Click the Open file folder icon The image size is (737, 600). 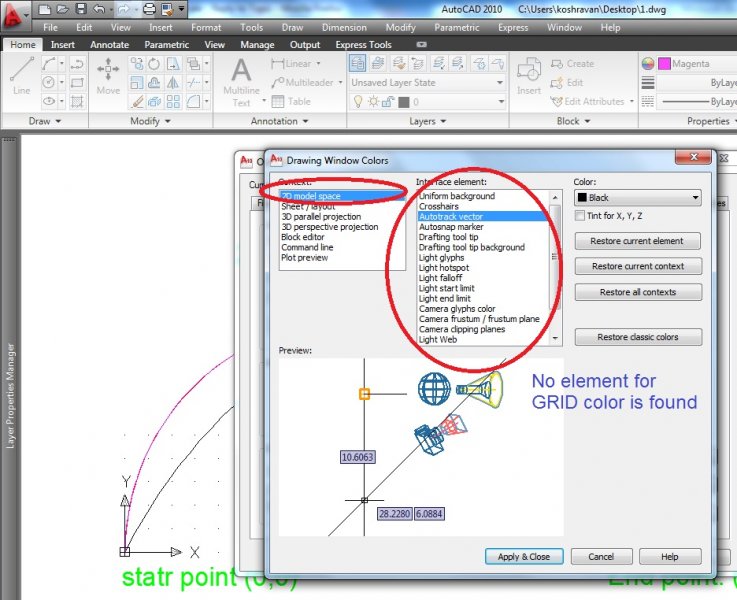[x=63, y=8]
